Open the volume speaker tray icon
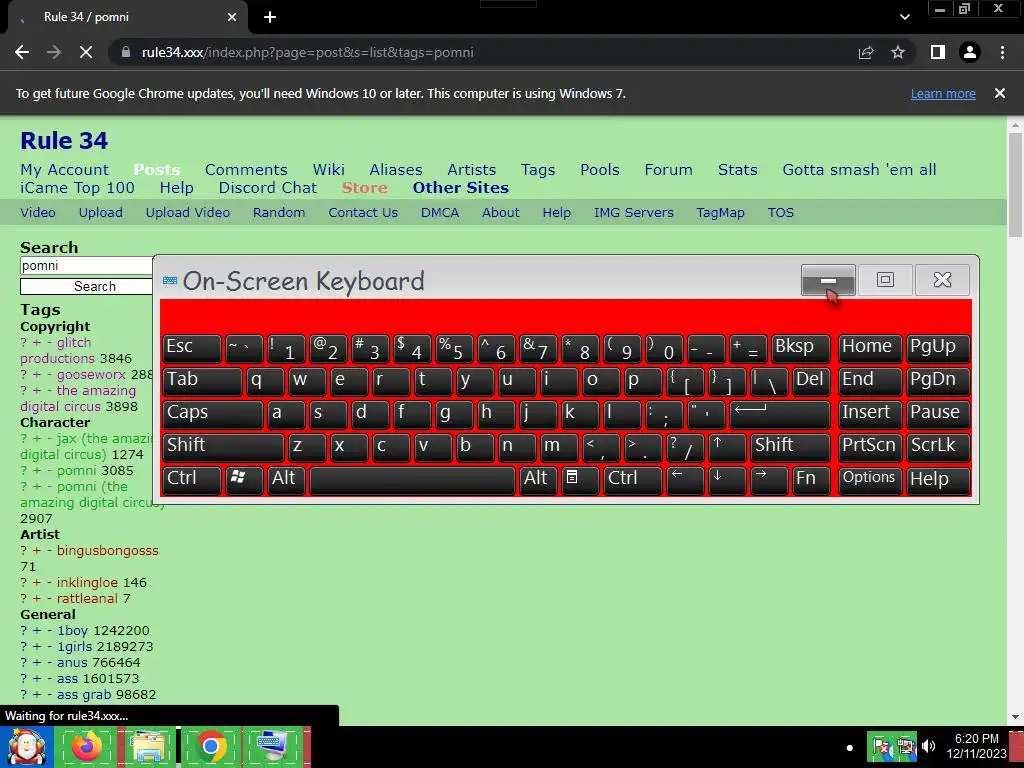Viewport: 1024px width, 768px height. pos(929,746)
